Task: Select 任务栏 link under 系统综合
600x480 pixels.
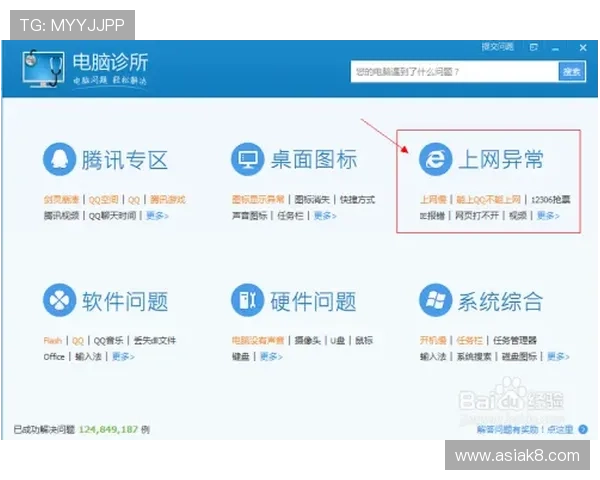Action: tap(470, 340)
